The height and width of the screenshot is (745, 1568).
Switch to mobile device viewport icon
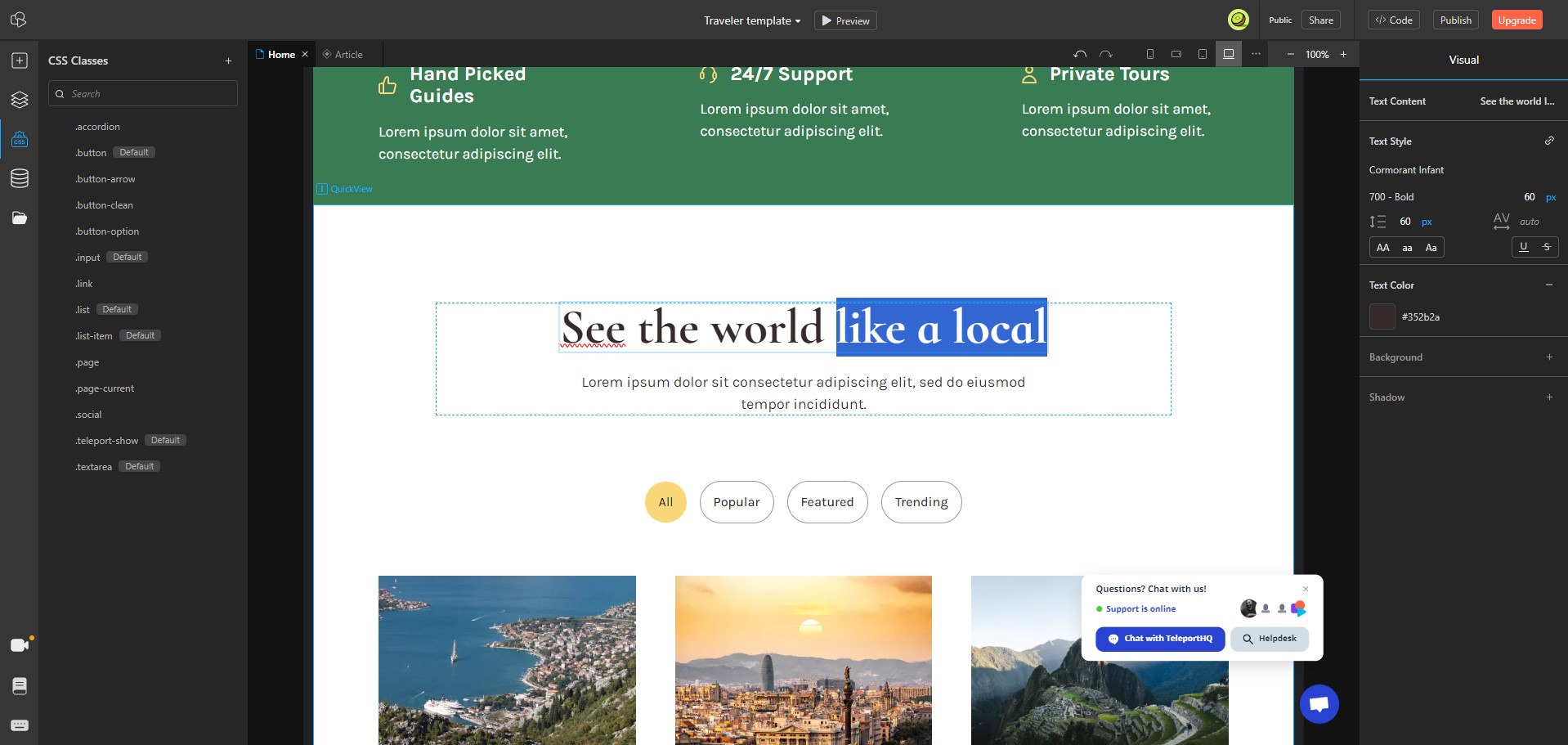coord(1150,54)
